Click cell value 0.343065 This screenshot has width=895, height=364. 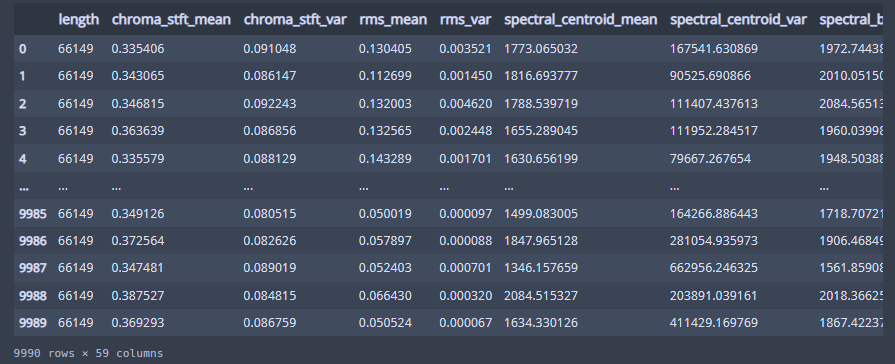click(138, 76)
